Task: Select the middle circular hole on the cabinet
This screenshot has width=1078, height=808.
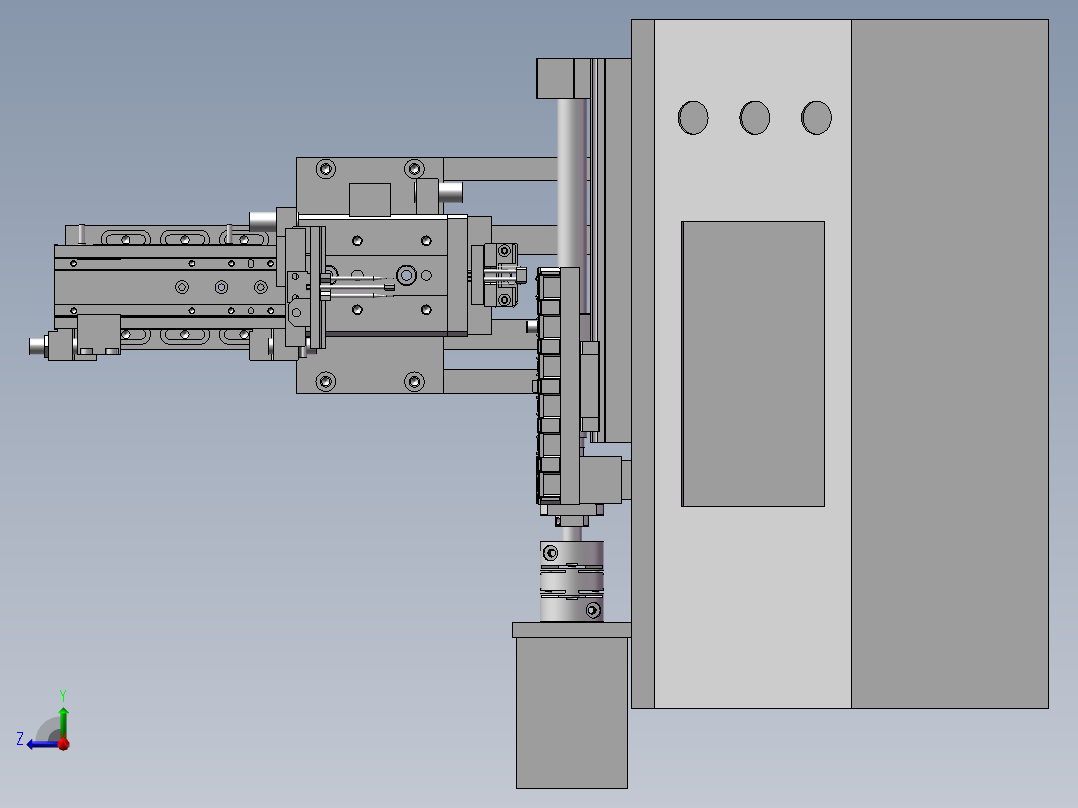Action: (x=754, y=118)
